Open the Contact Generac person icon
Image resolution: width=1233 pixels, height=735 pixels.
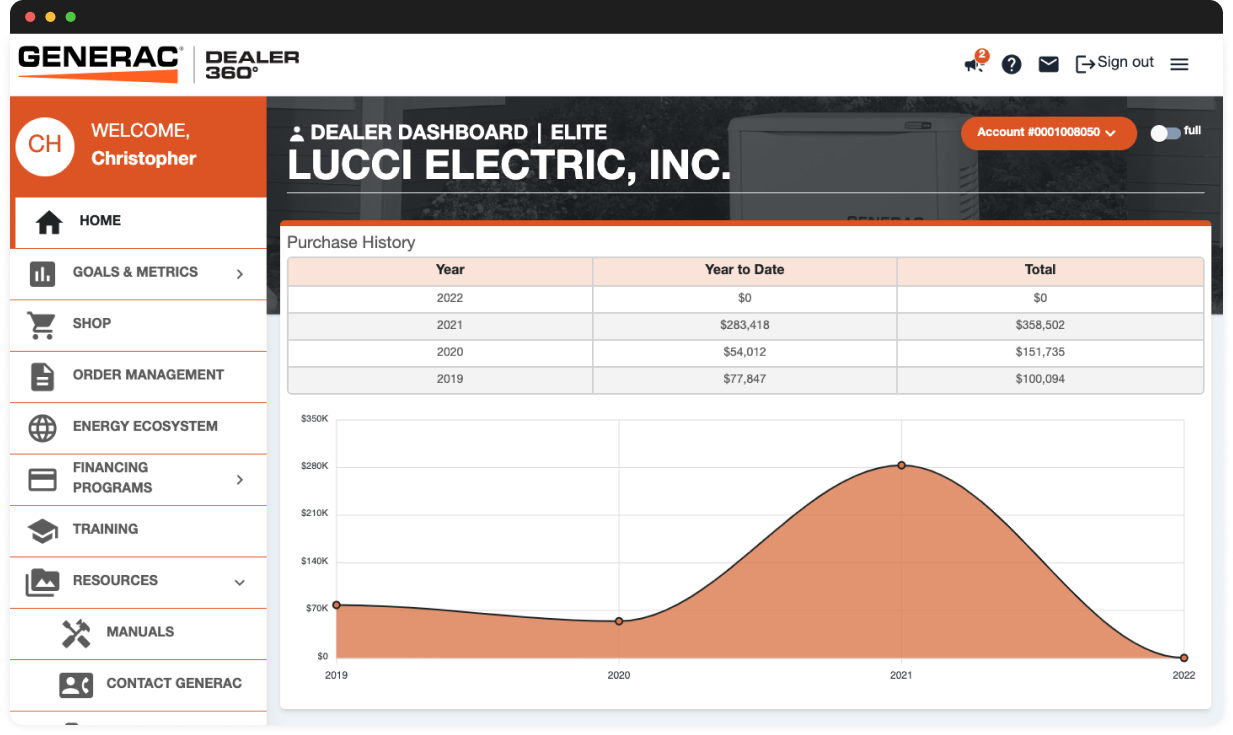coord(75,683)
